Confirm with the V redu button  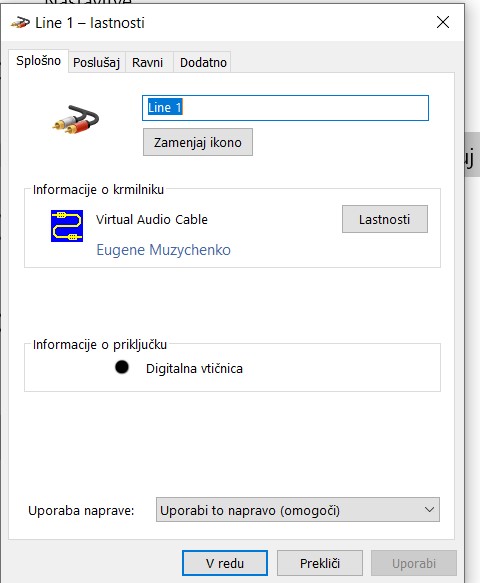tap(225, 563)
